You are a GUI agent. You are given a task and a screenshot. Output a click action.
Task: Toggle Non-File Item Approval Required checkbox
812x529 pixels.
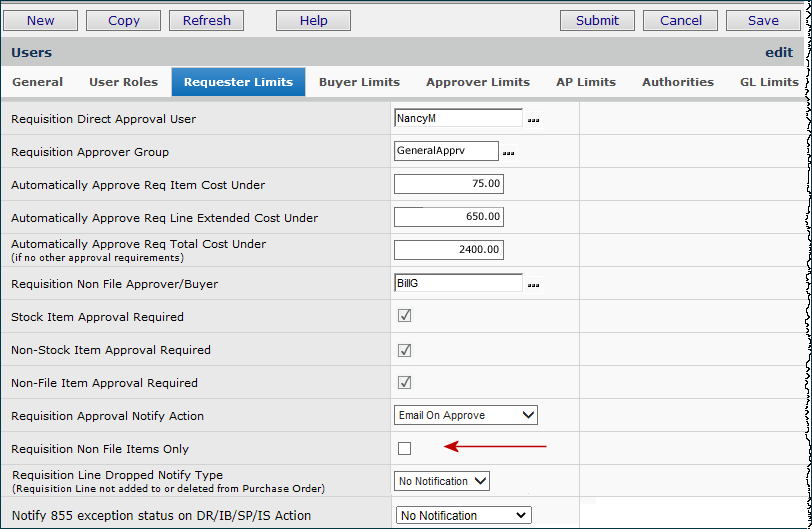click(x=404, y=382)
